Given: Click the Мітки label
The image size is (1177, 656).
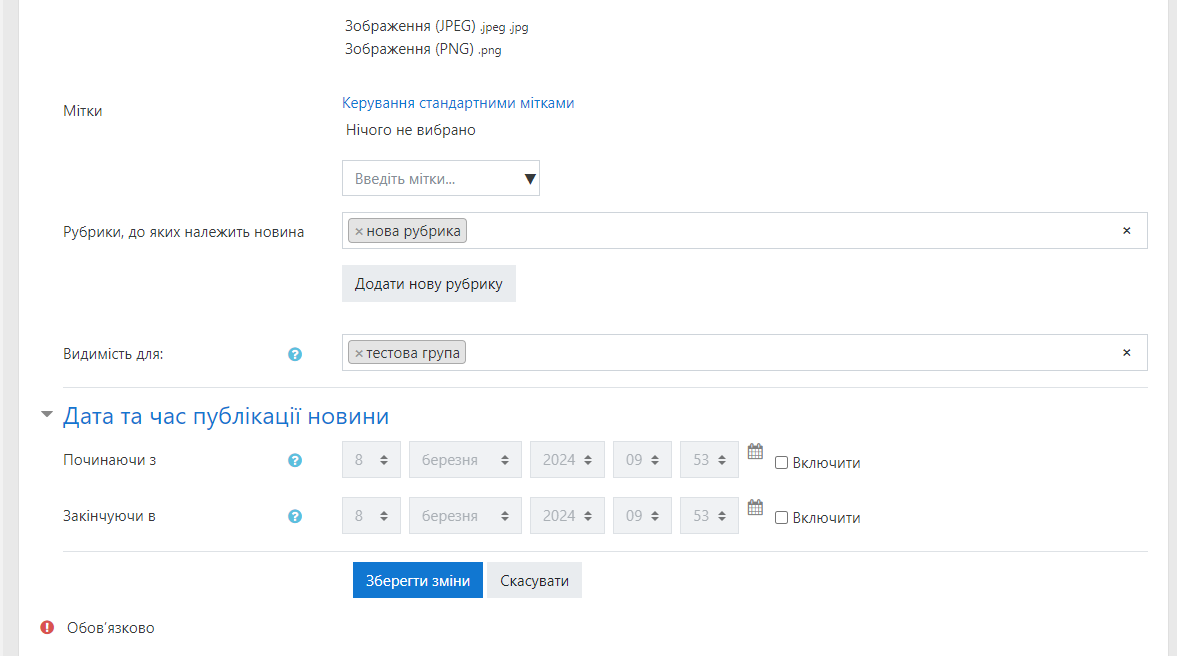Looking at the screenshot, I should tap(83, 111).
